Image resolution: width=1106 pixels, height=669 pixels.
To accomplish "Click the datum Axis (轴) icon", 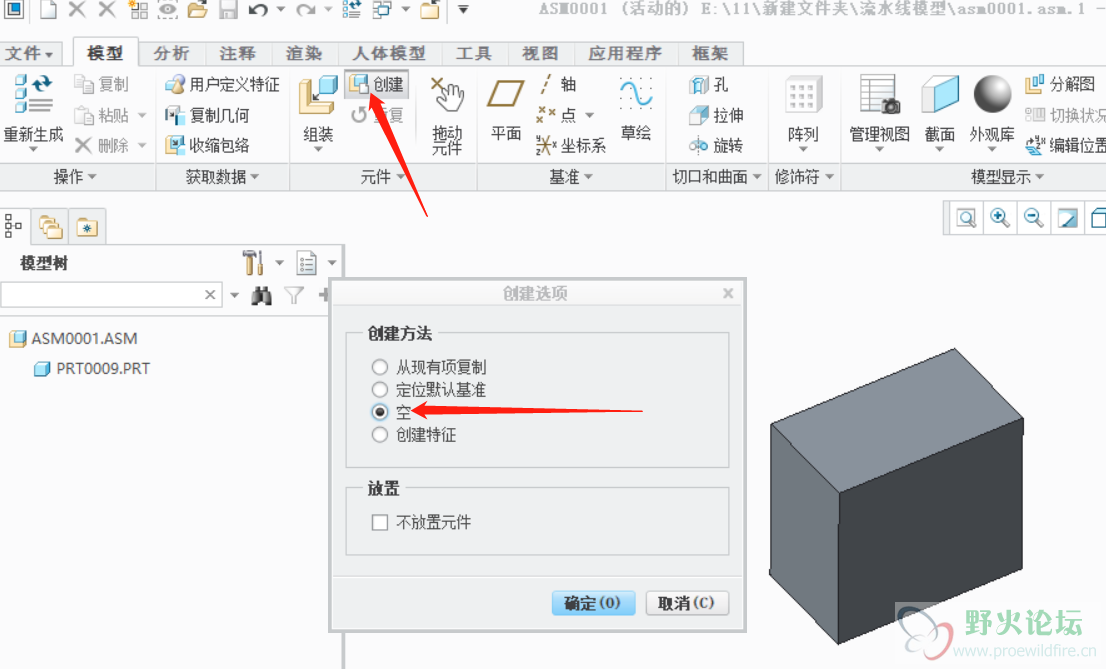I will (545, 84).
